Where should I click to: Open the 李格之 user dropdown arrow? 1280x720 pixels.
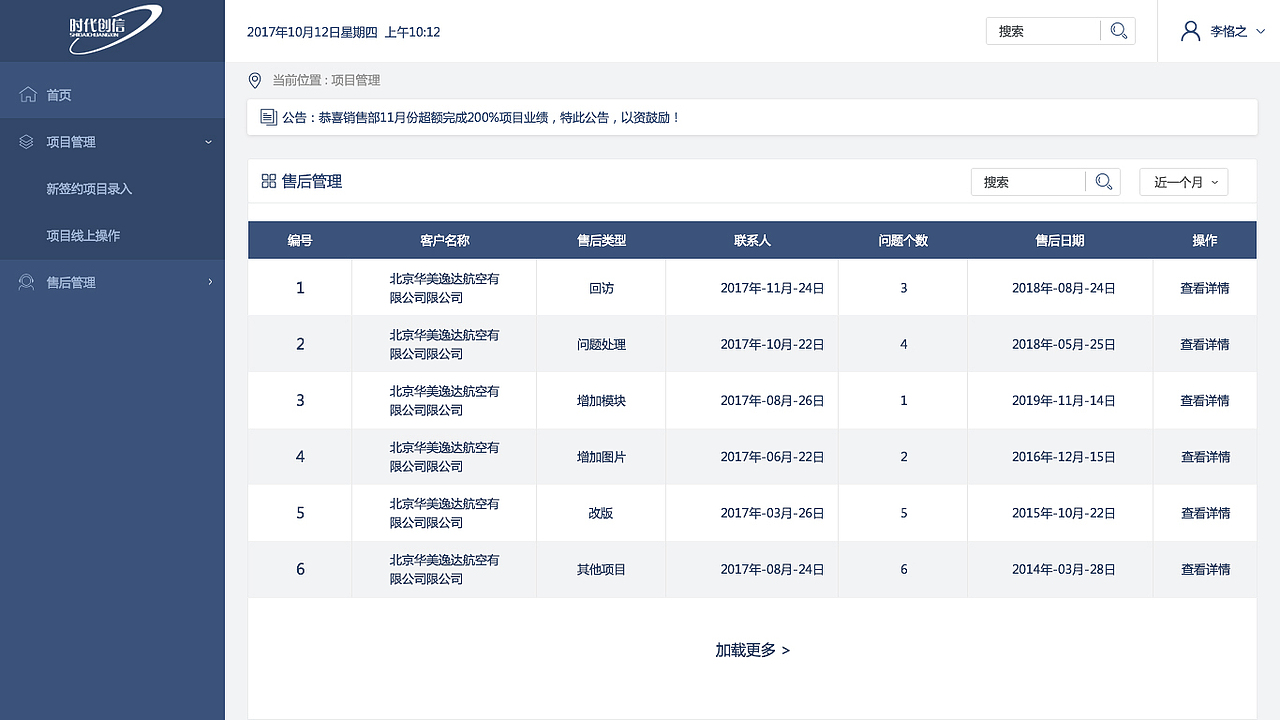coord(1261,32)
